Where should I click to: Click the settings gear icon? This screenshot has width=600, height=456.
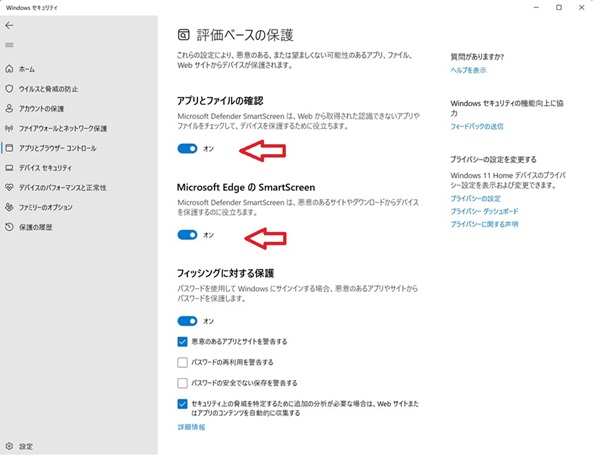[x=9, y=446]
